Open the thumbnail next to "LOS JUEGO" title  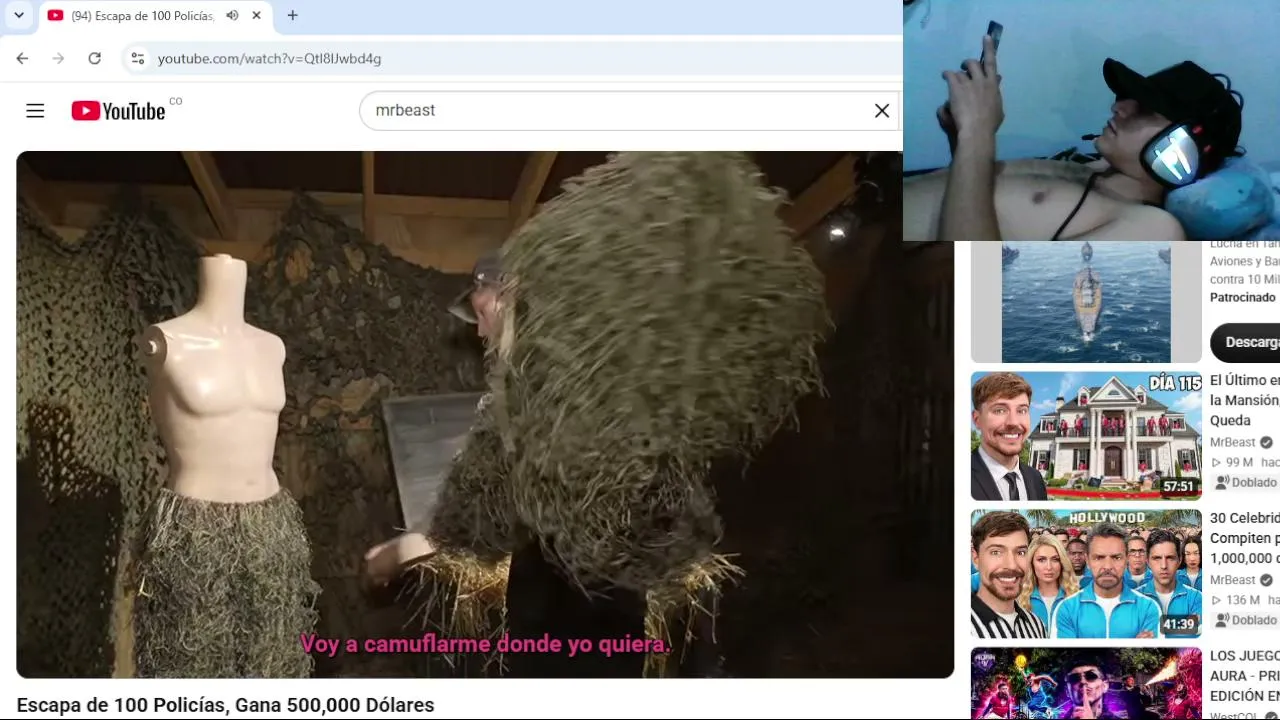(x=1086, y=683)
